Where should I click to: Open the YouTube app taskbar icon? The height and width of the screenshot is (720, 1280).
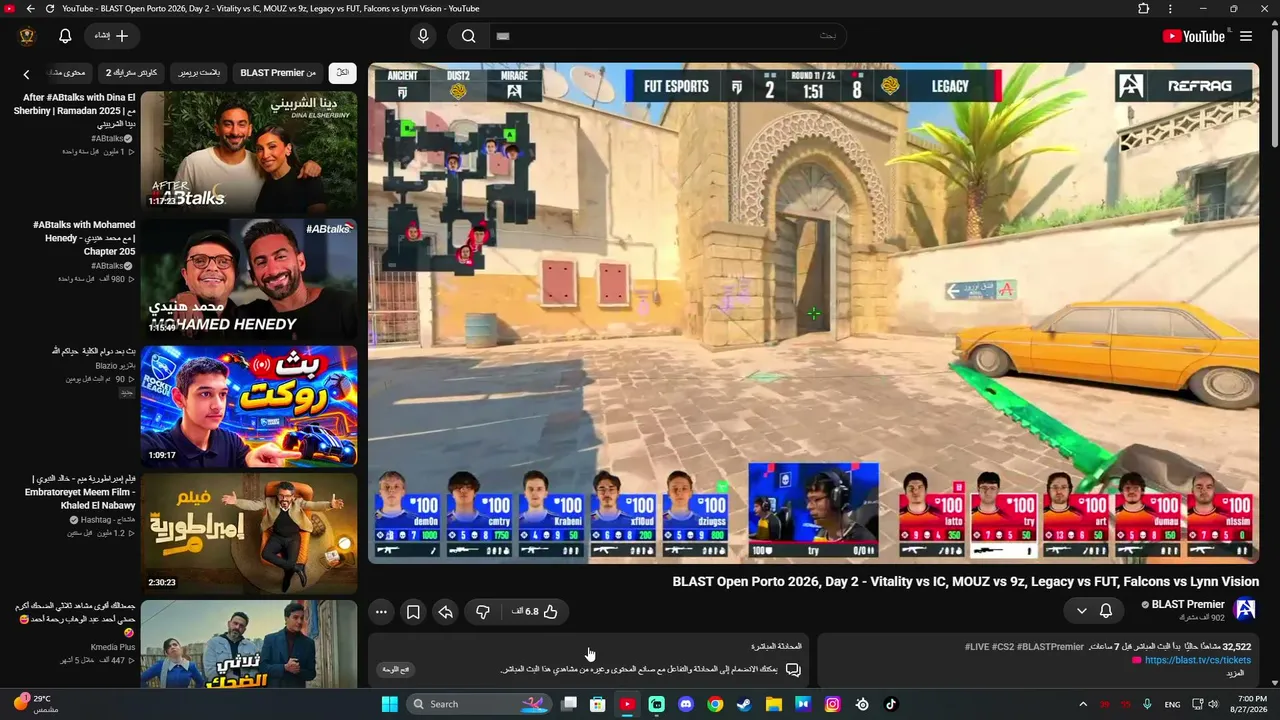[627, 704]
